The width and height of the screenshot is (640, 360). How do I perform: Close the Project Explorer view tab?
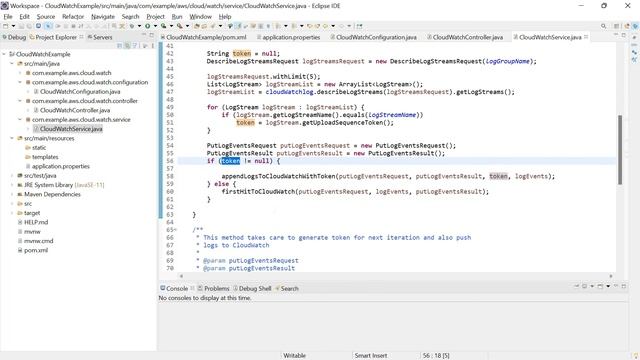[x=81, y=37]
